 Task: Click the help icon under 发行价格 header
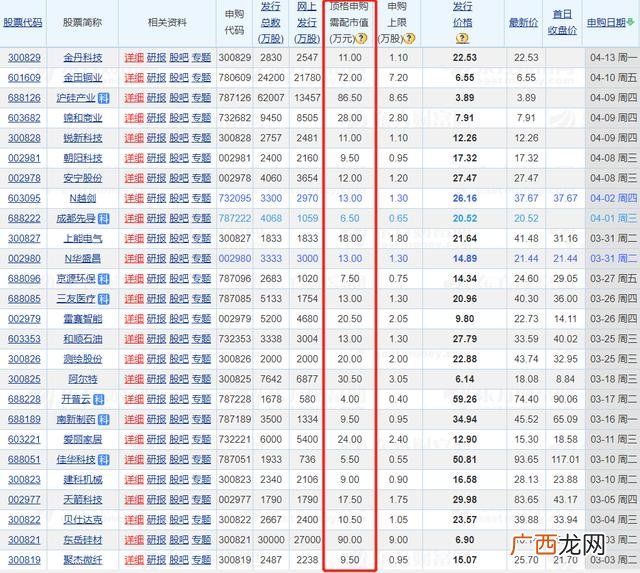[462, 38]
